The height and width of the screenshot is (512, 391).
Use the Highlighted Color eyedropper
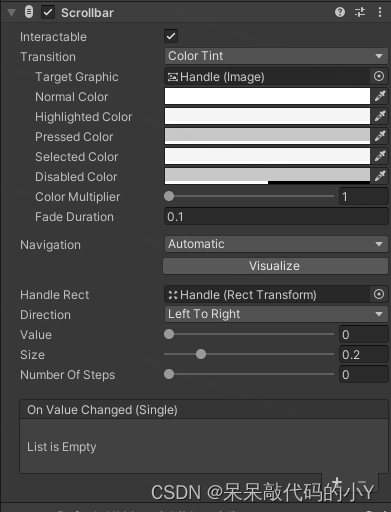(380, 116)
